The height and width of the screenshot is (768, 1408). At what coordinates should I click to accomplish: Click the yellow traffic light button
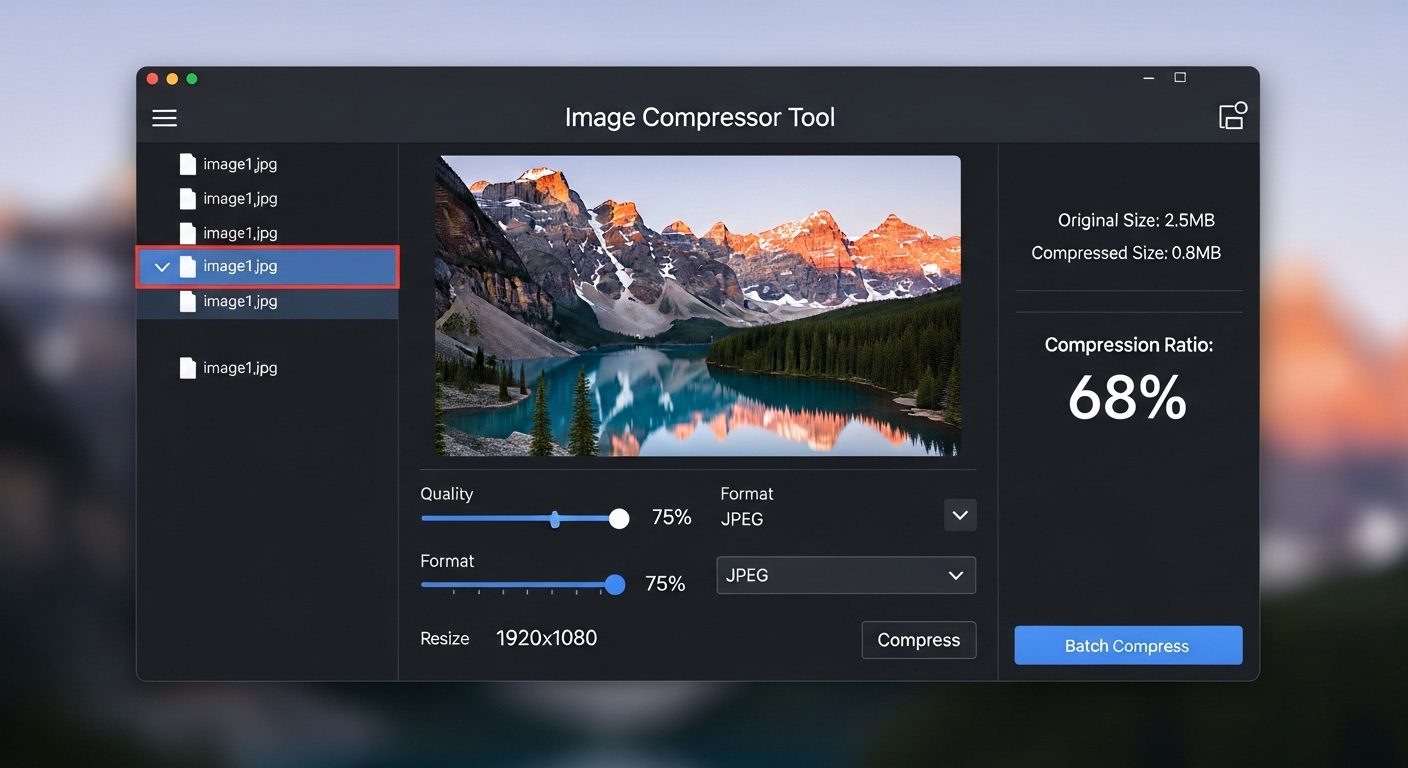(172, 79)
